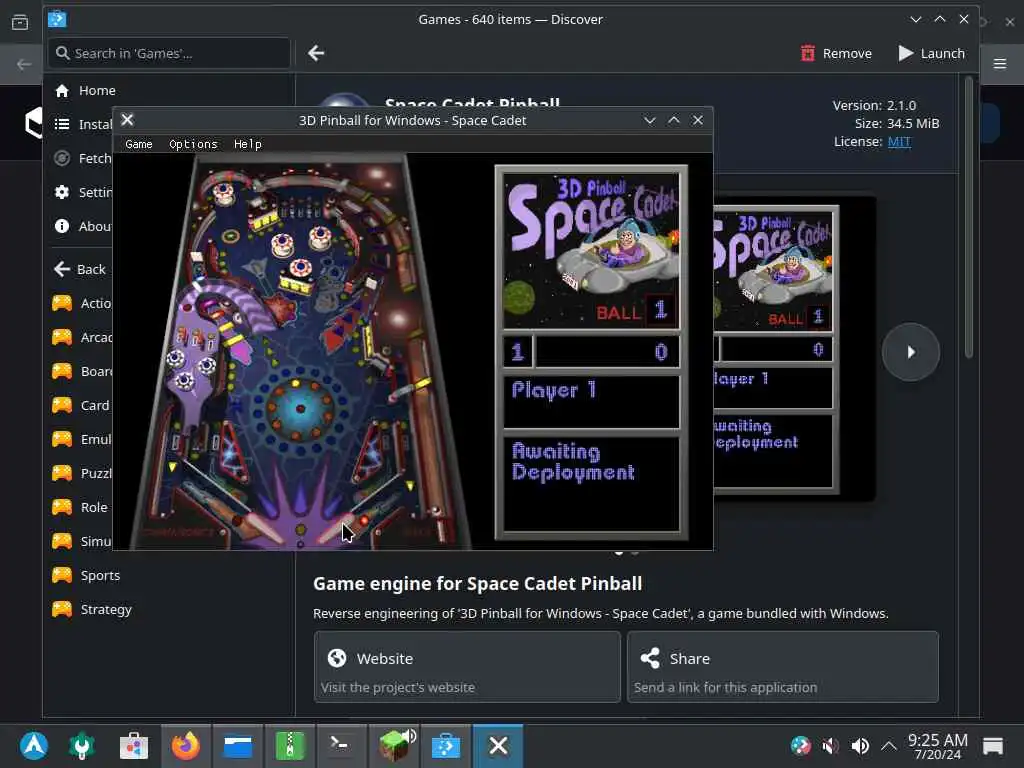
Task: Select the second screenshot page dot
Action: click(635, 553)
